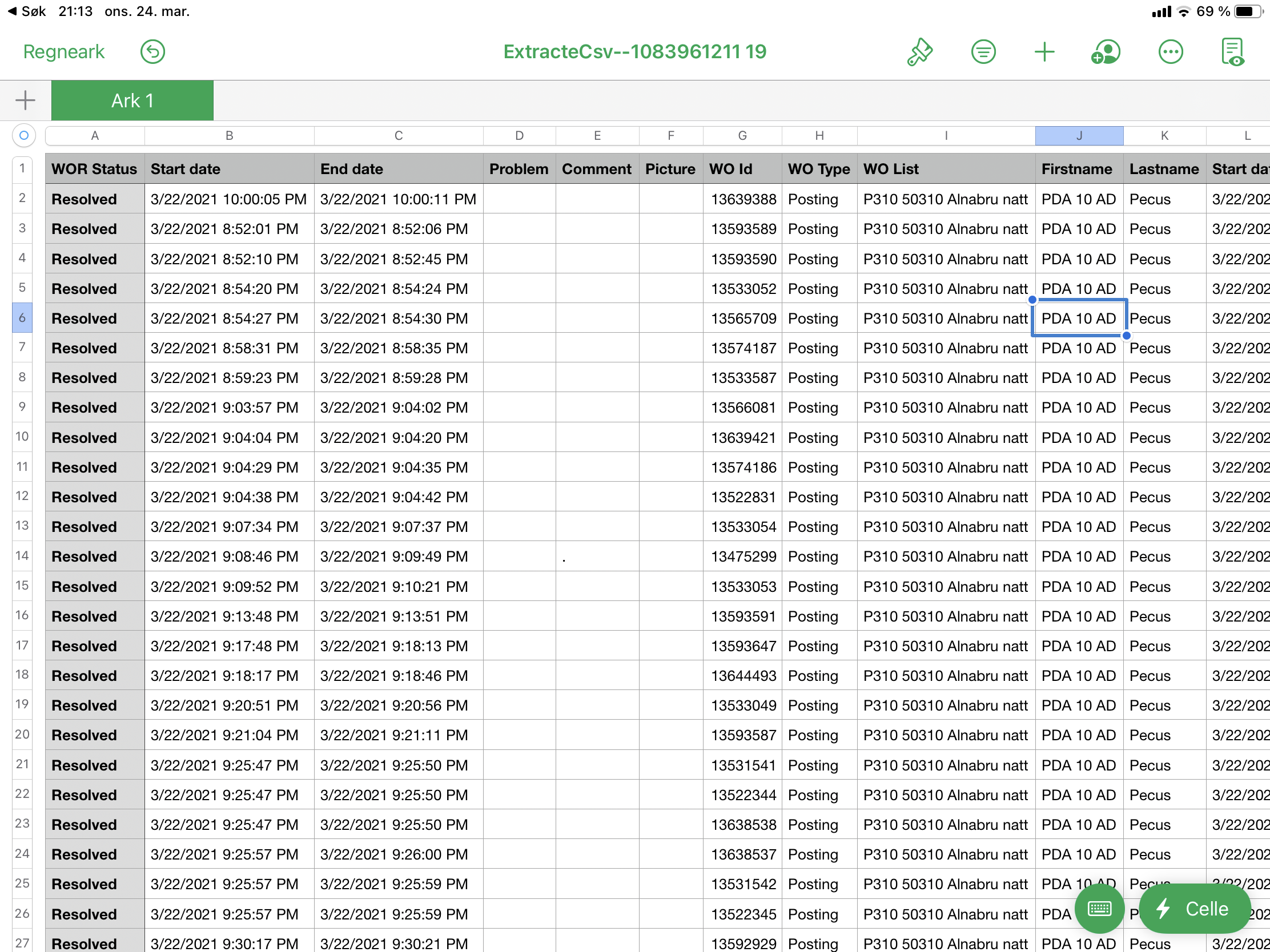Select column A header
Image resolution: width=1270 pixels, height=952 pixels.
[x=95, y=135]
